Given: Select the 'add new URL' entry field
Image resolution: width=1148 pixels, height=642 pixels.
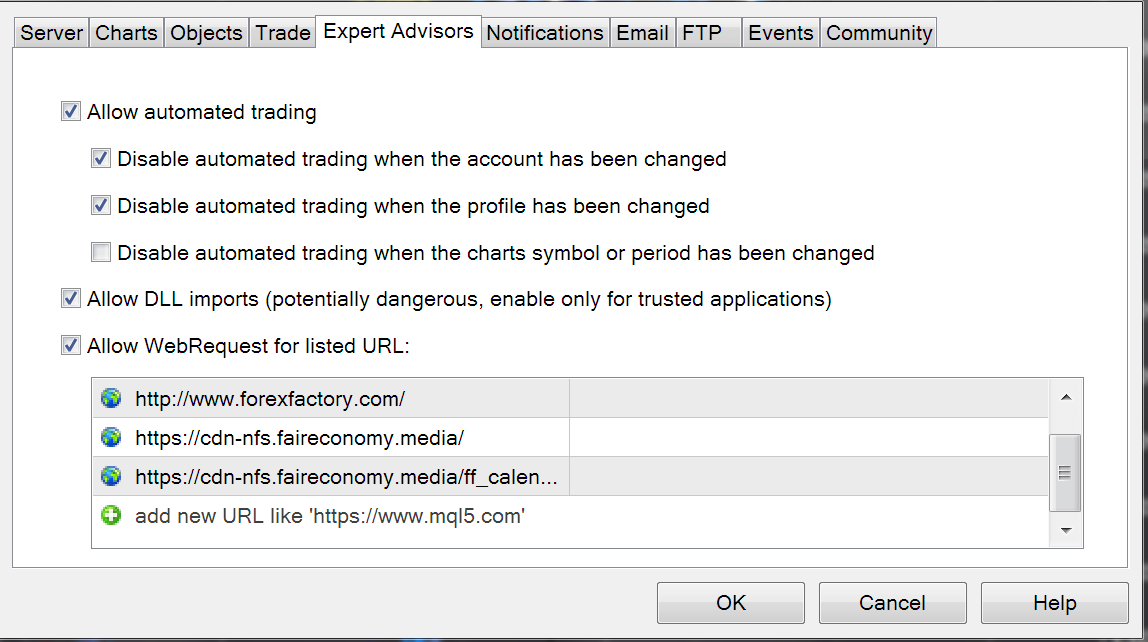Looking at the screenshot, I should tap(570, 516).
